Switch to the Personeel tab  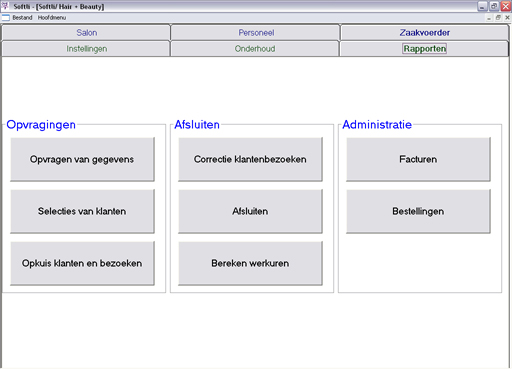255,33
